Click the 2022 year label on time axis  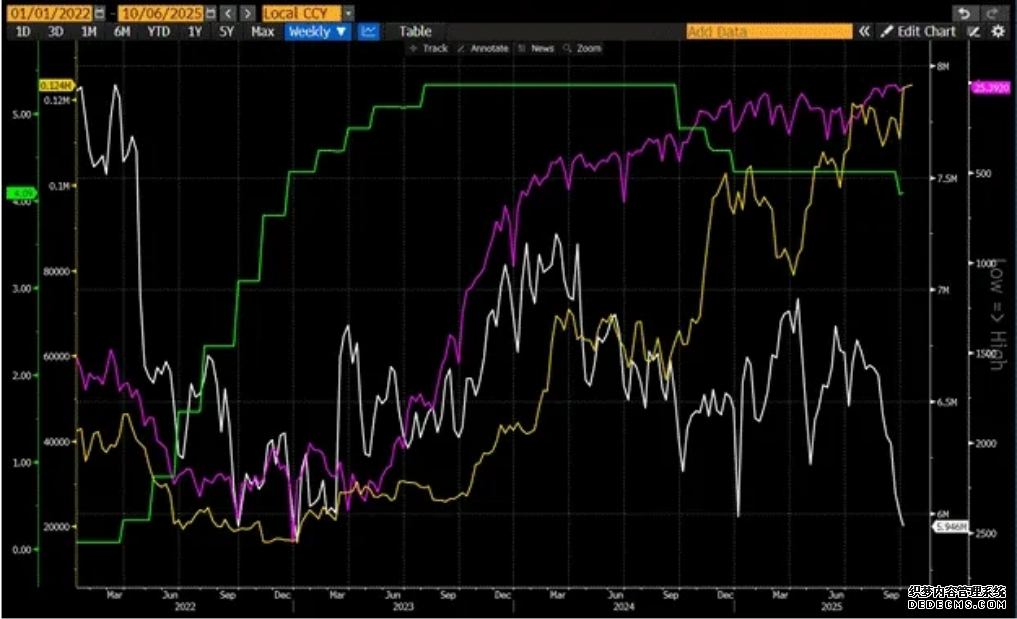pos(184,607)
